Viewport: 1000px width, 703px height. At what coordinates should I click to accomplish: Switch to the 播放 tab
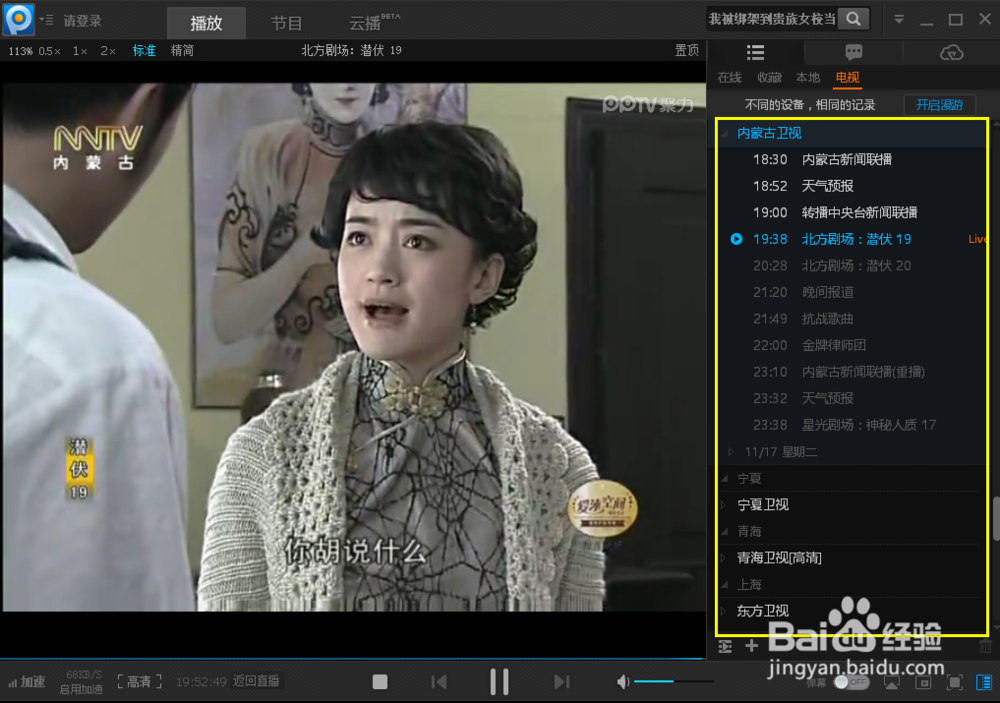pyautogui.click(x=206, y=23)
